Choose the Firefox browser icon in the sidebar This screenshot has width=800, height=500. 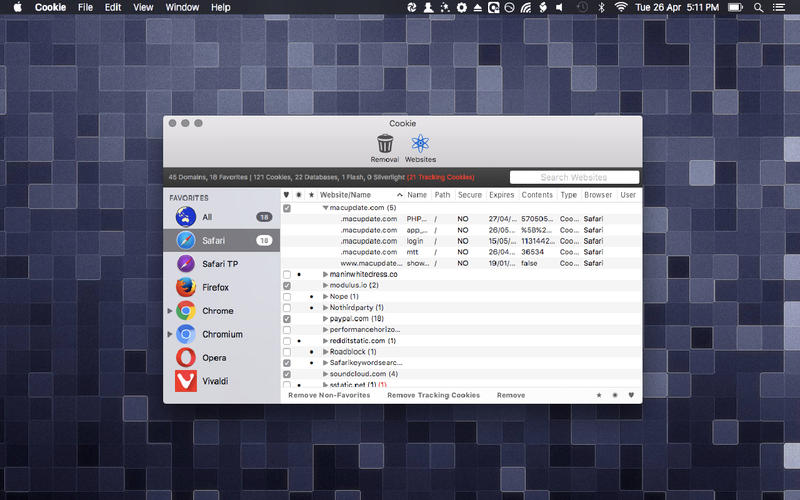pos(186,287)
